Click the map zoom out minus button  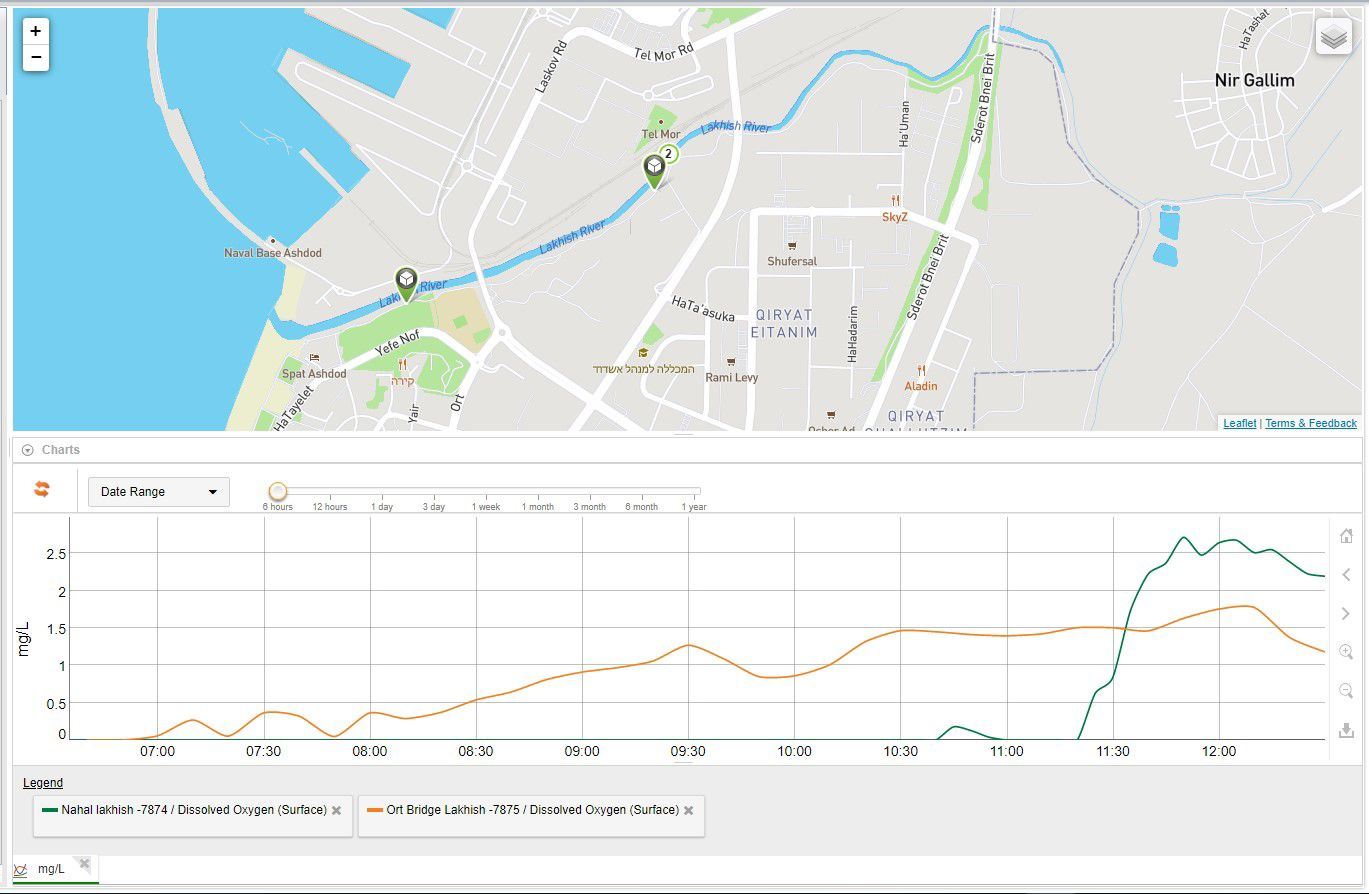pos(36,58)
